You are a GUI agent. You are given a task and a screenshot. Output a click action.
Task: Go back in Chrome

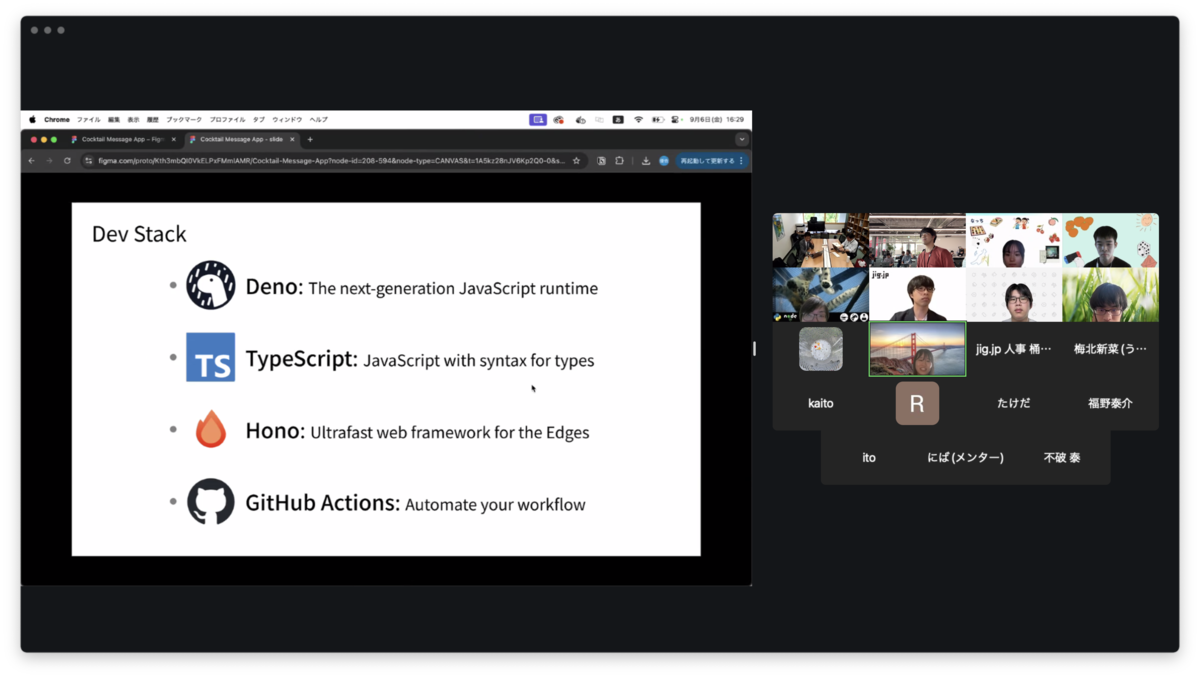click(x=32, y=160)
